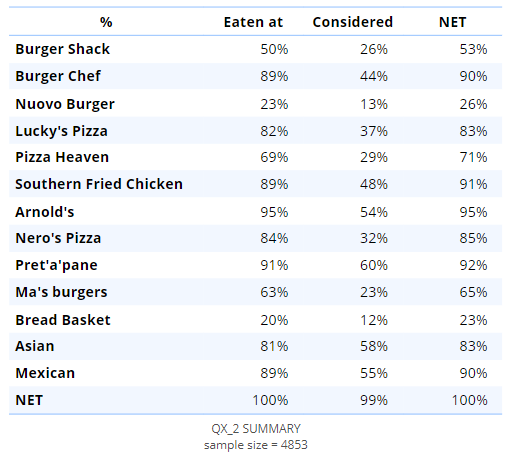Select Ma's burgers NET value 65%
This screenshot has height=454, width=521.
pos(473,292)
